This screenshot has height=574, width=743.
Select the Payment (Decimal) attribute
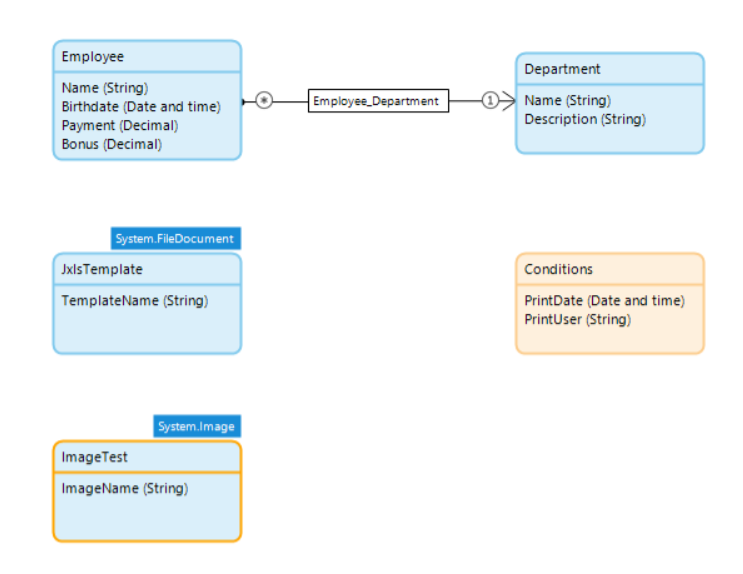(x=120, y=125)
